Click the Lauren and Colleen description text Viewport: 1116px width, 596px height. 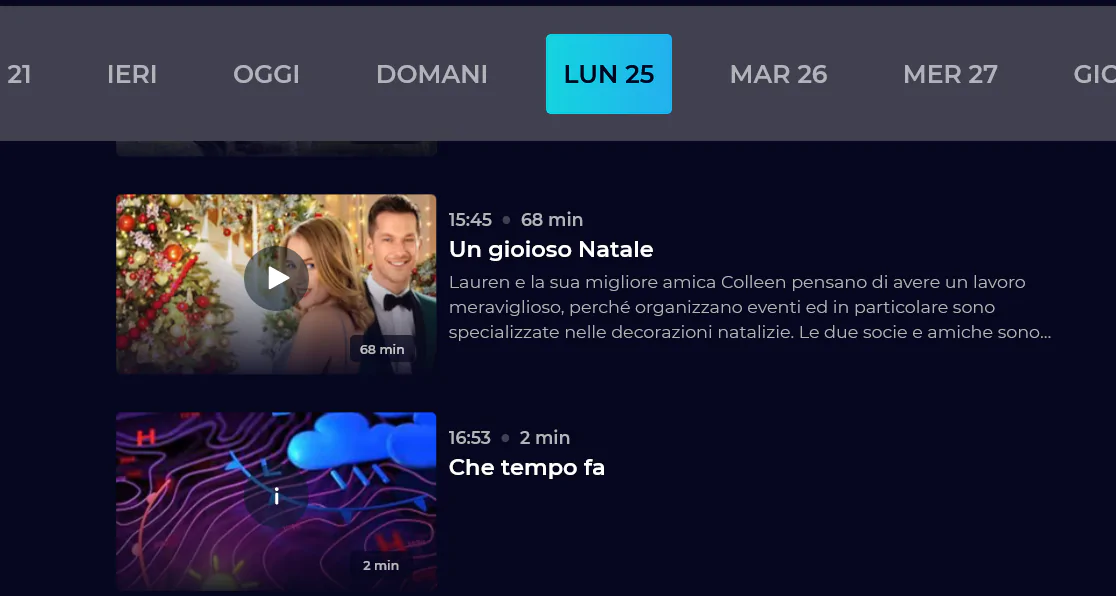click(x=750, y=308)
